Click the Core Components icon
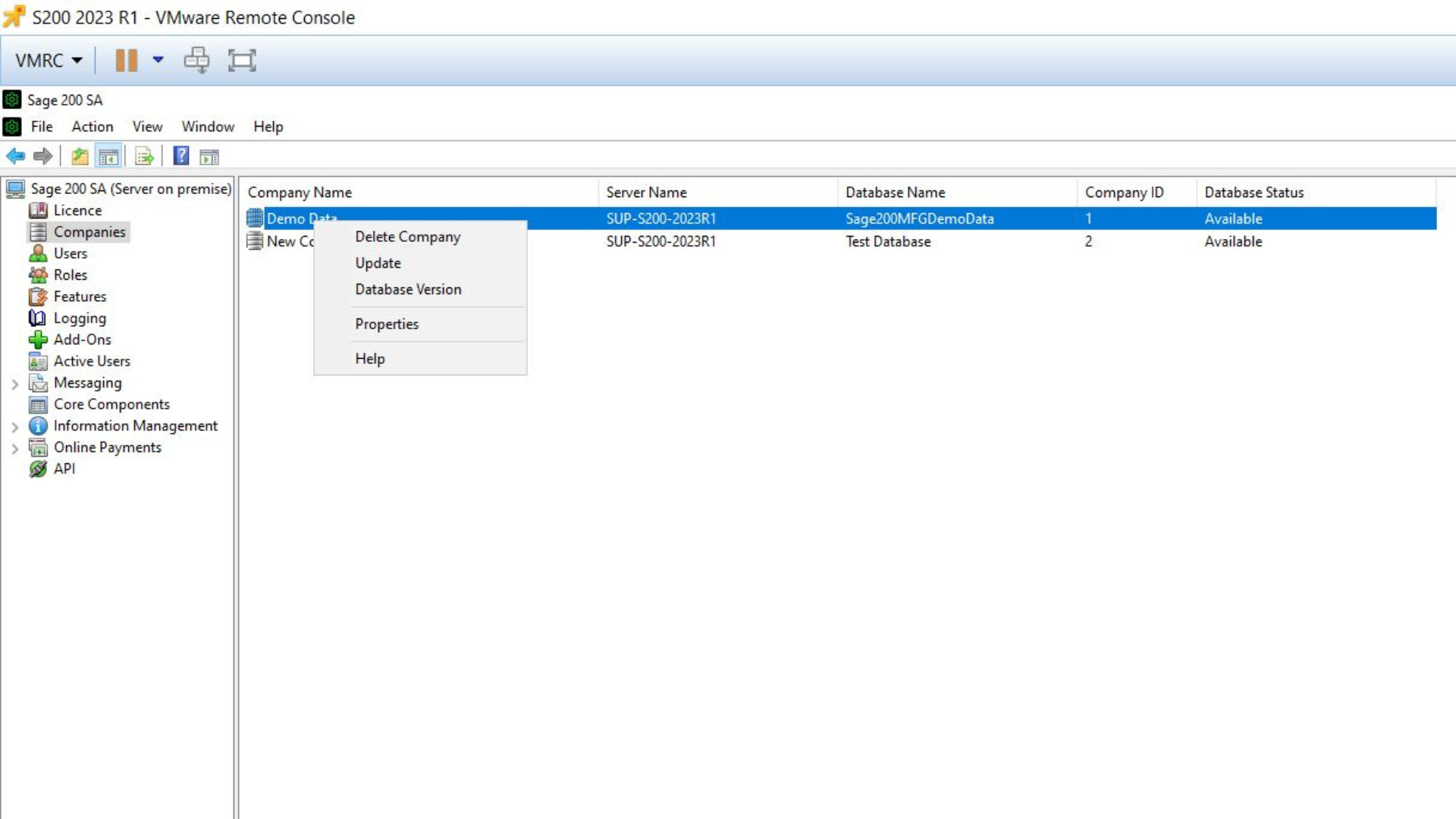Image resolution: width=1456 pixels, height=819 pixels. [x=38, y=405]
